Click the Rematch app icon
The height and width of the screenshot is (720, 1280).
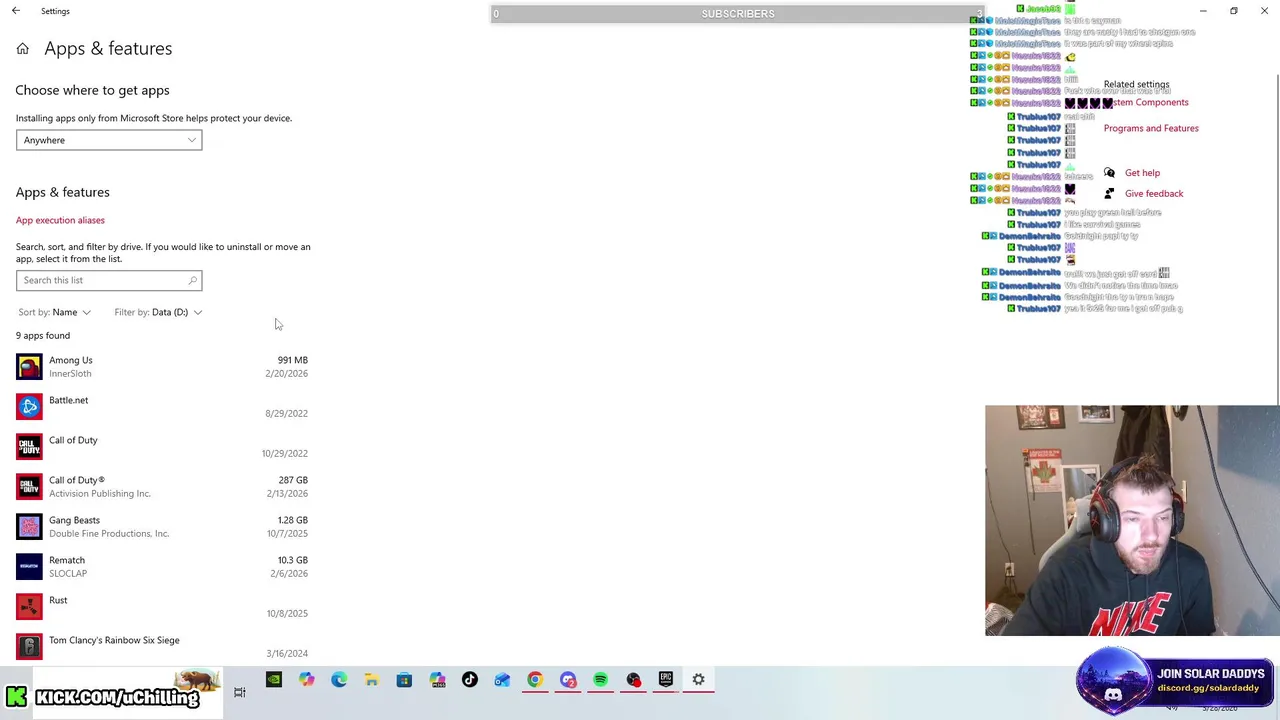29,567
